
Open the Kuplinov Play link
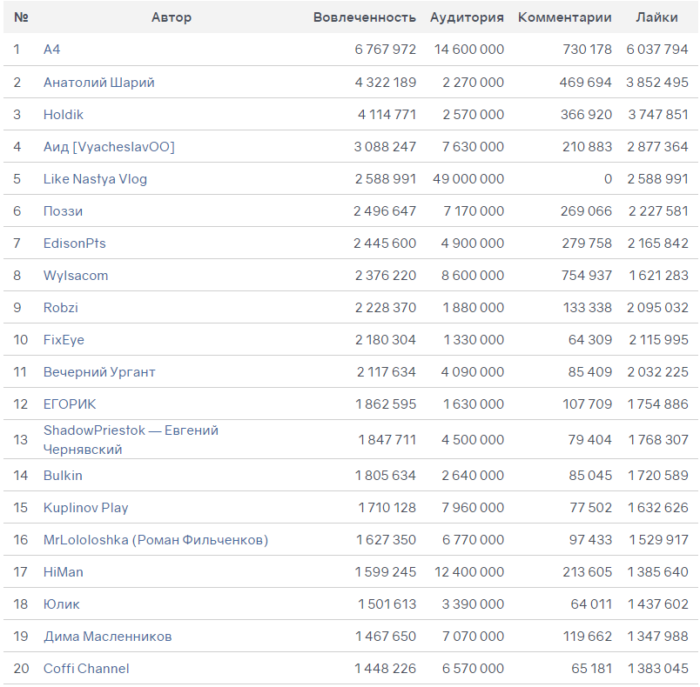pyautogui.click(x=86, y=507)
